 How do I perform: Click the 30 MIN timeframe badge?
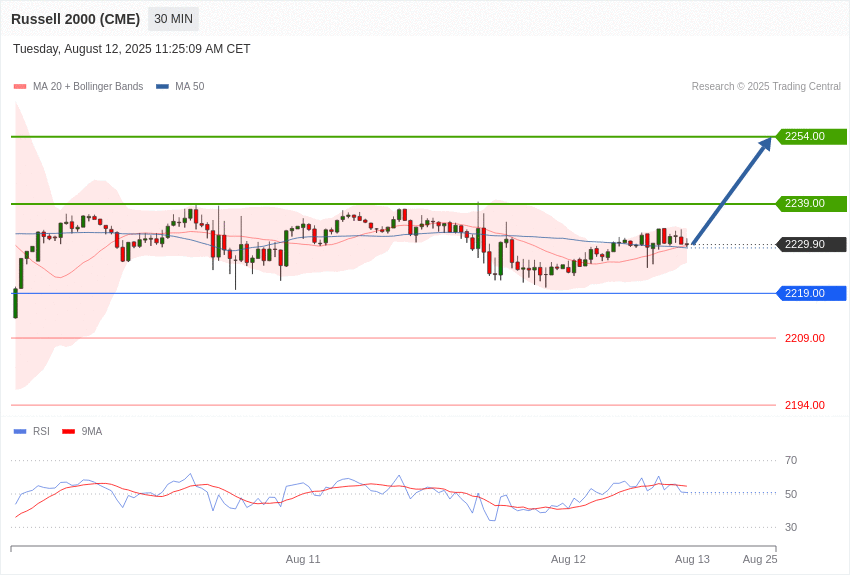pos(173,19)
